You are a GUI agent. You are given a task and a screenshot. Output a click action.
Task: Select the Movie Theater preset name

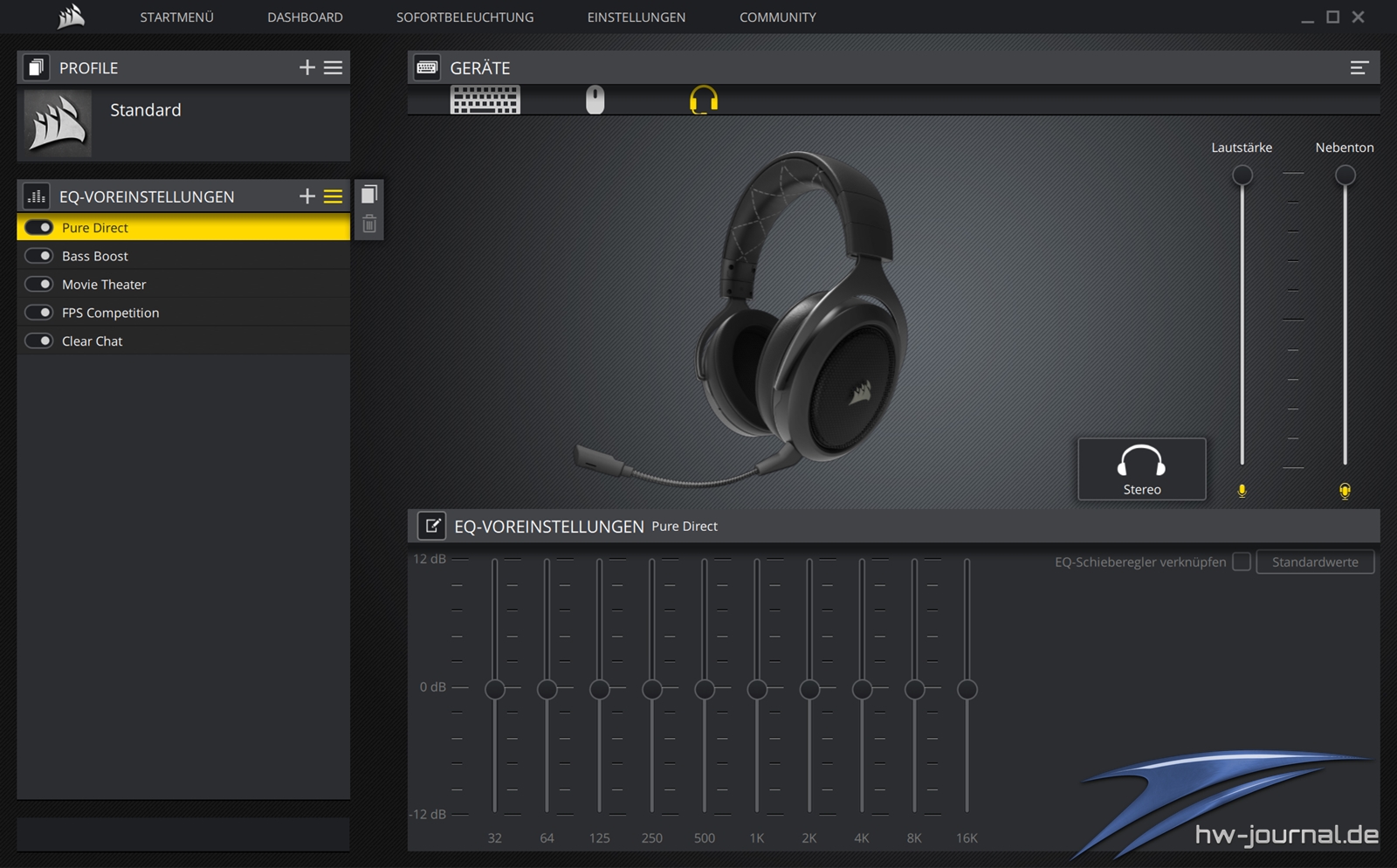[x=104, y=284]
